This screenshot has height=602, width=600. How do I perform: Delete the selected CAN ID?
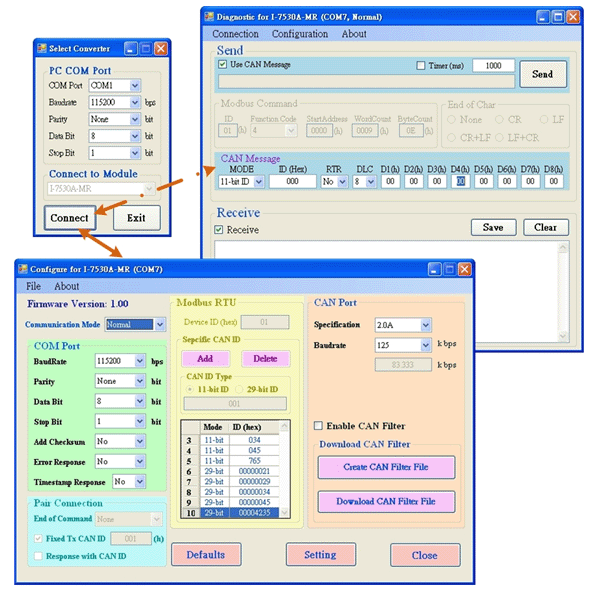coord(265,359)
